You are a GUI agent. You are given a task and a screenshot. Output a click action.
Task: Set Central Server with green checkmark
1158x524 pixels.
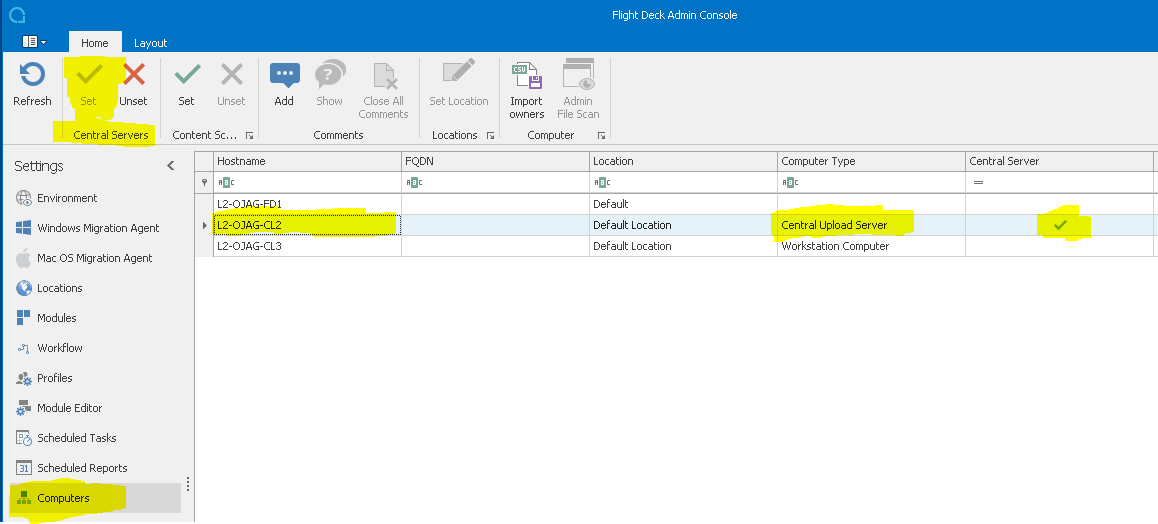point(89,75)
